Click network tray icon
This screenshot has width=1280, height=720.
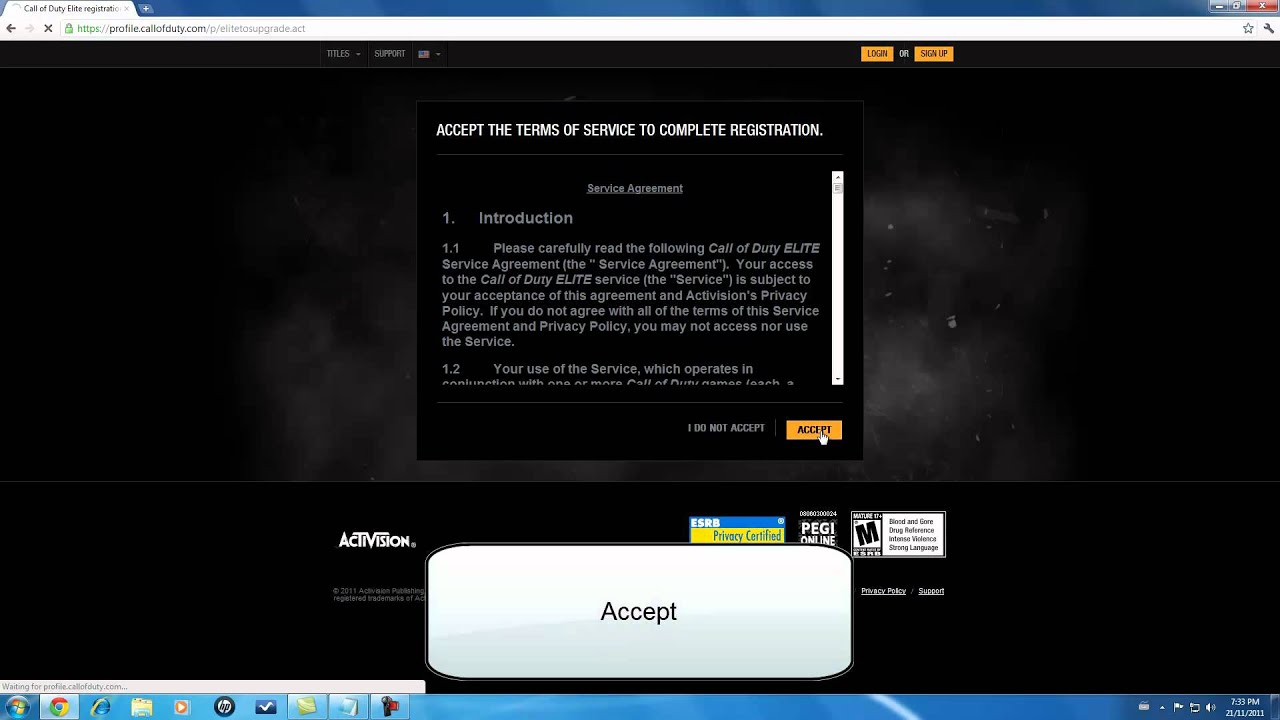tap(1194, 707)
